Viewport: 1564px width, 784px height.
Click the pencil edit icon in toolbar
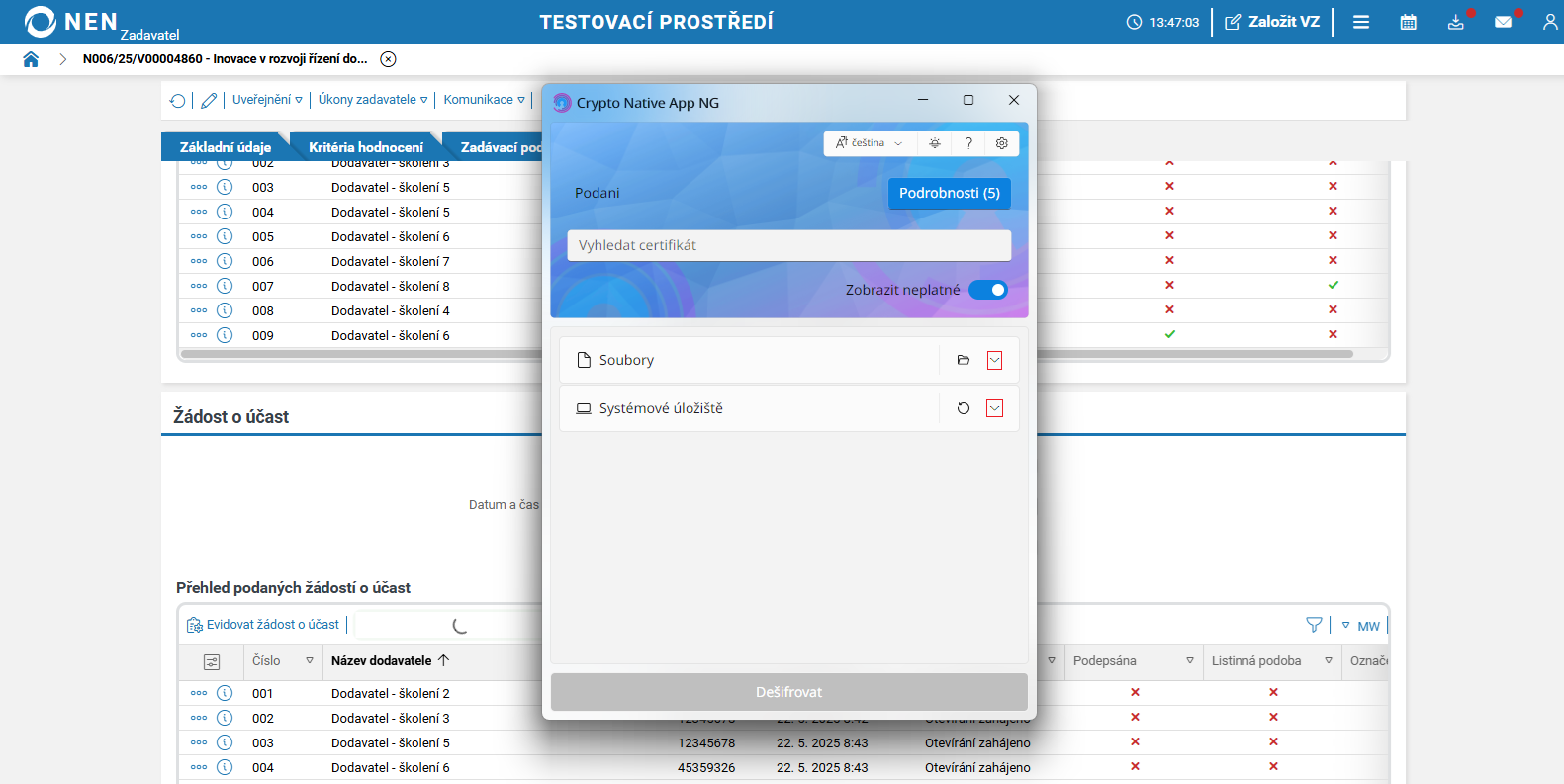(209, 100)
